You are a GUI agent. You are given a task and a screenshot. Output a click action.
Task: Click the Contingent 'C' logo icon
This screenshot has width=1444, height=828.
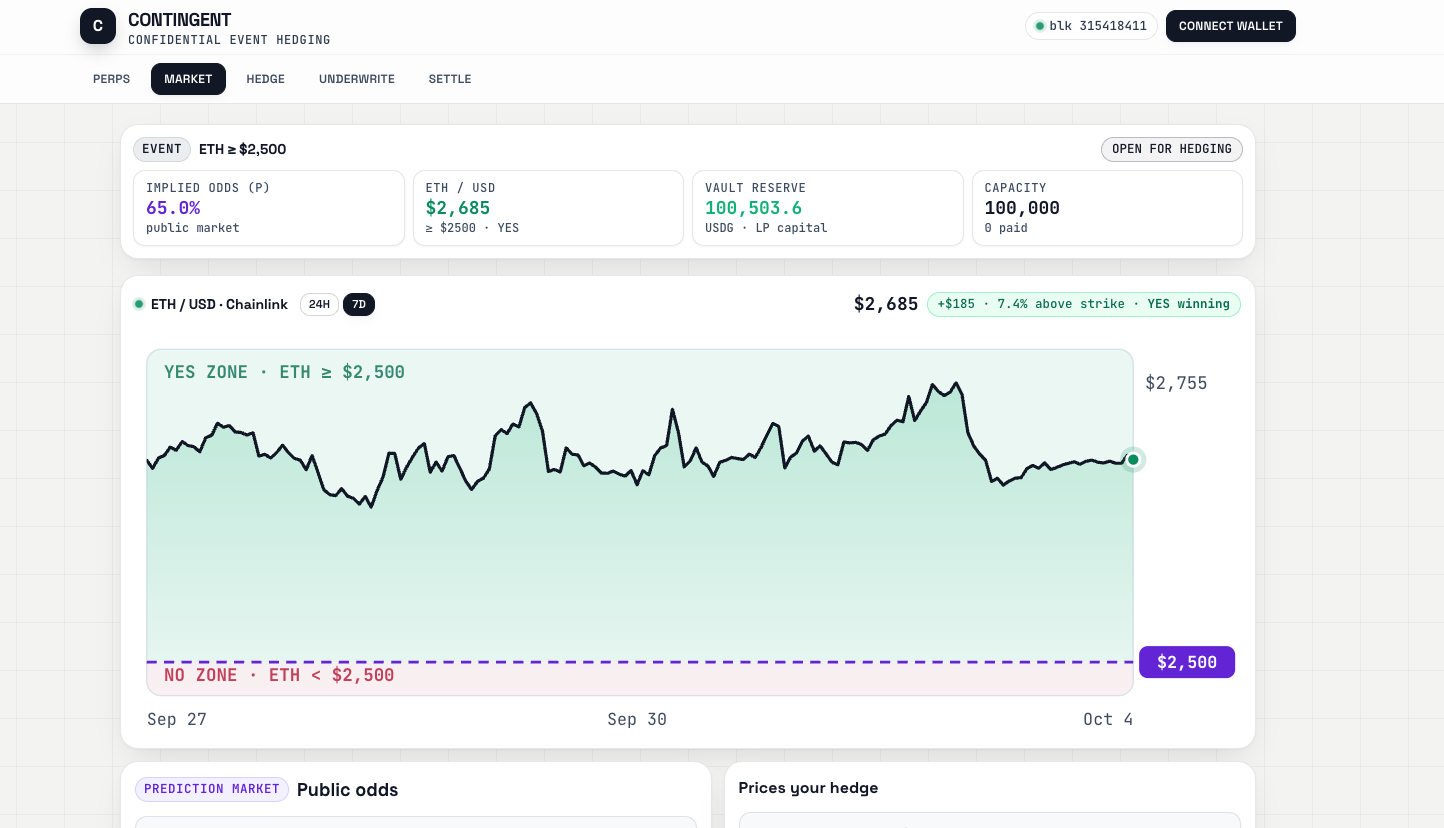point(98,26)
